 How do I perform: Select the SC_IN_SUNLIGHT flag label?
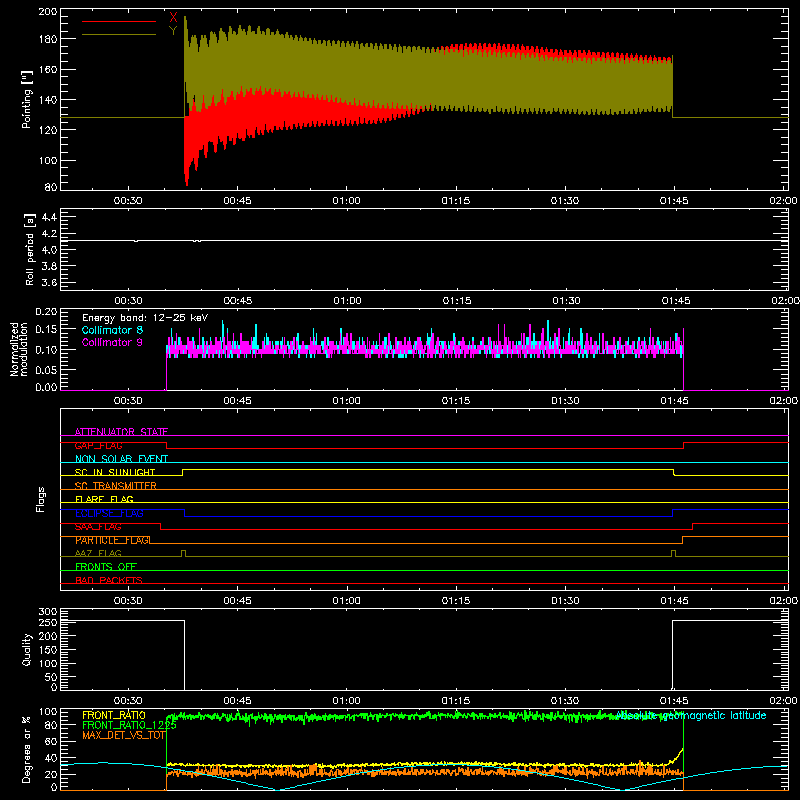115,472
